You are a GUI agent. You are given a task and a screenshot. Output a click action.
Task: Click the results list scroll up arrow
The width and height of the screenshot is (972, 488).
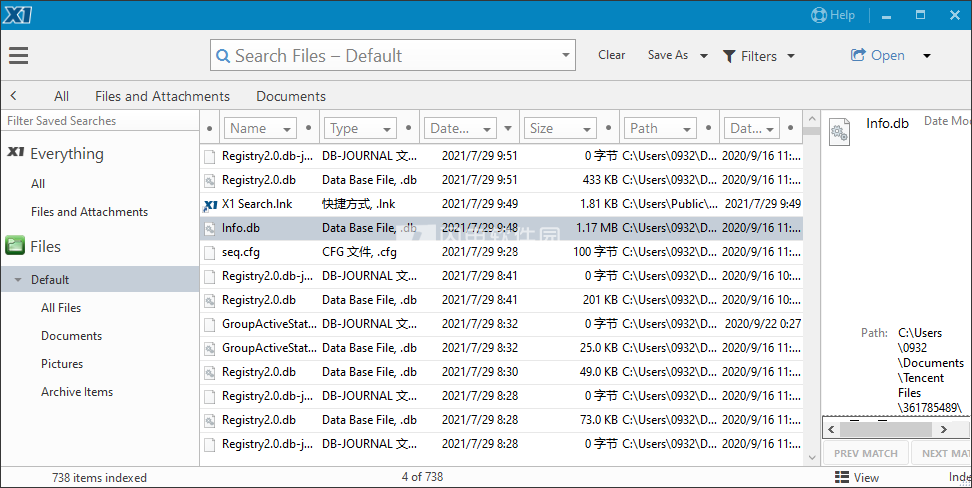click(812, 118)
